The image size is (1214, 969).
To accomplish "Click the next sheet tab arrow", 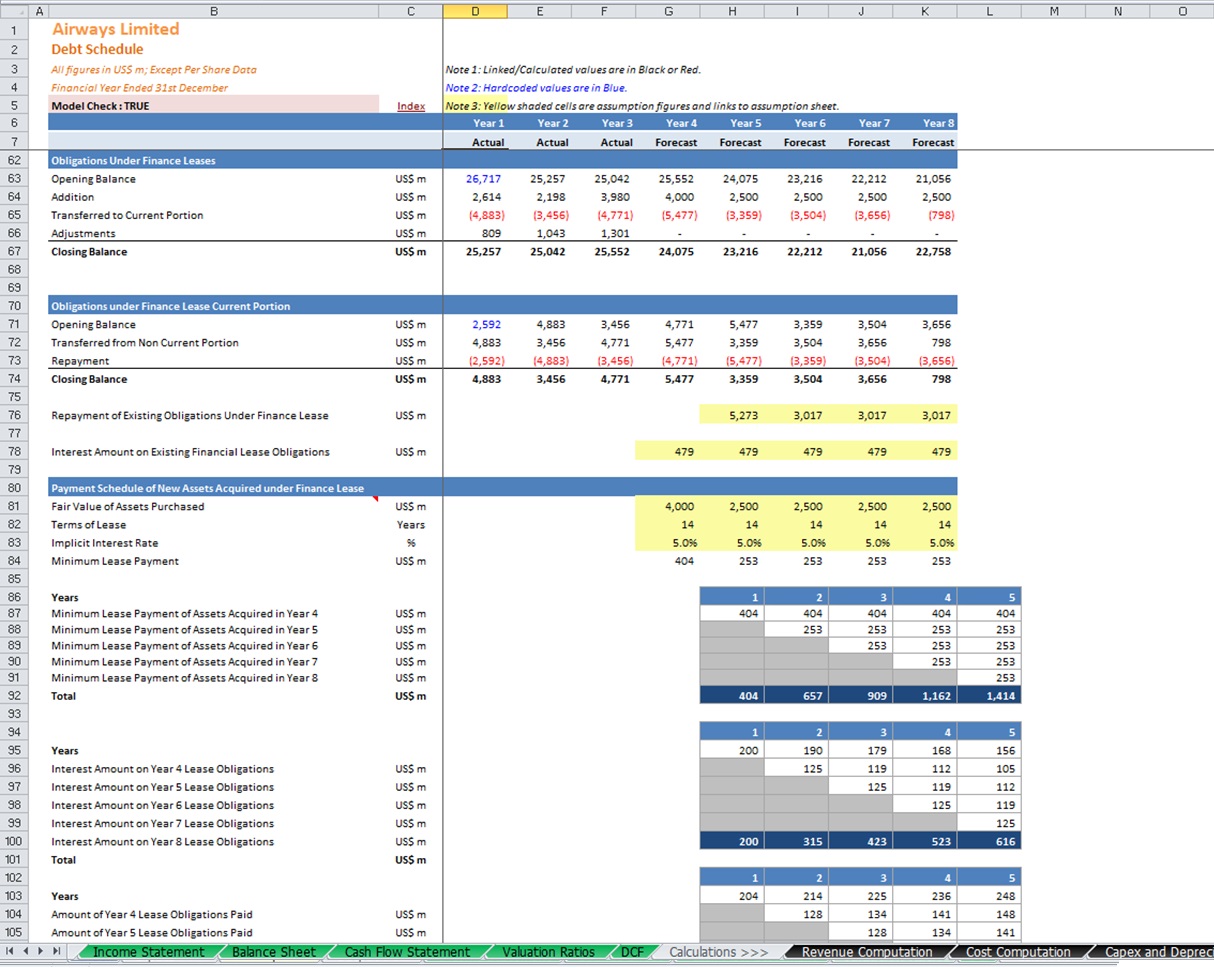I will pyautogui.click(x=41, y=952).
